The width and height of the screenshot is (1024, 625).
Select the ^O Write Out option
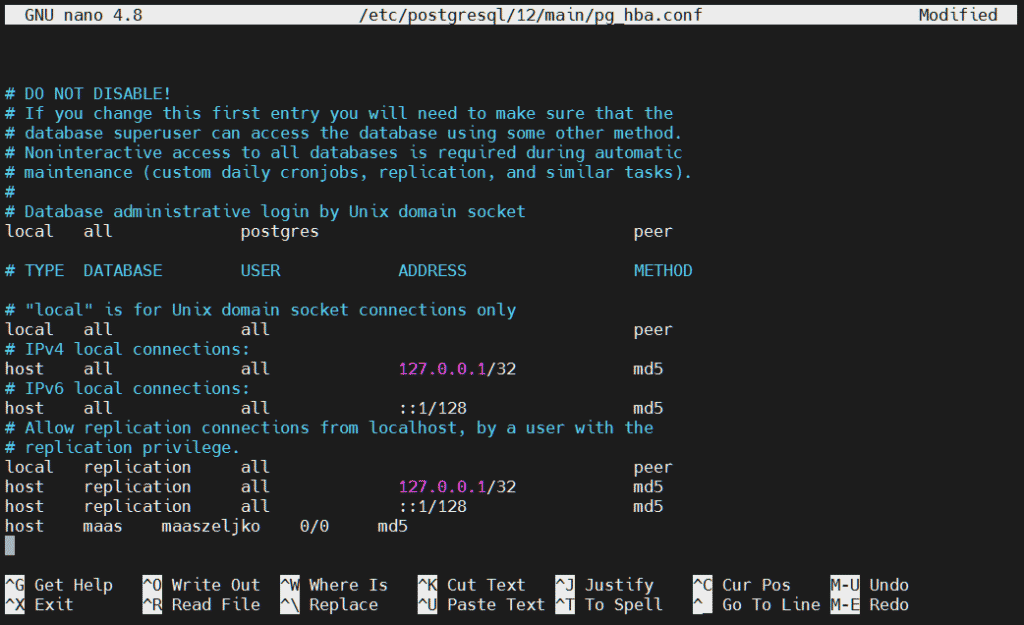(200, 585)
